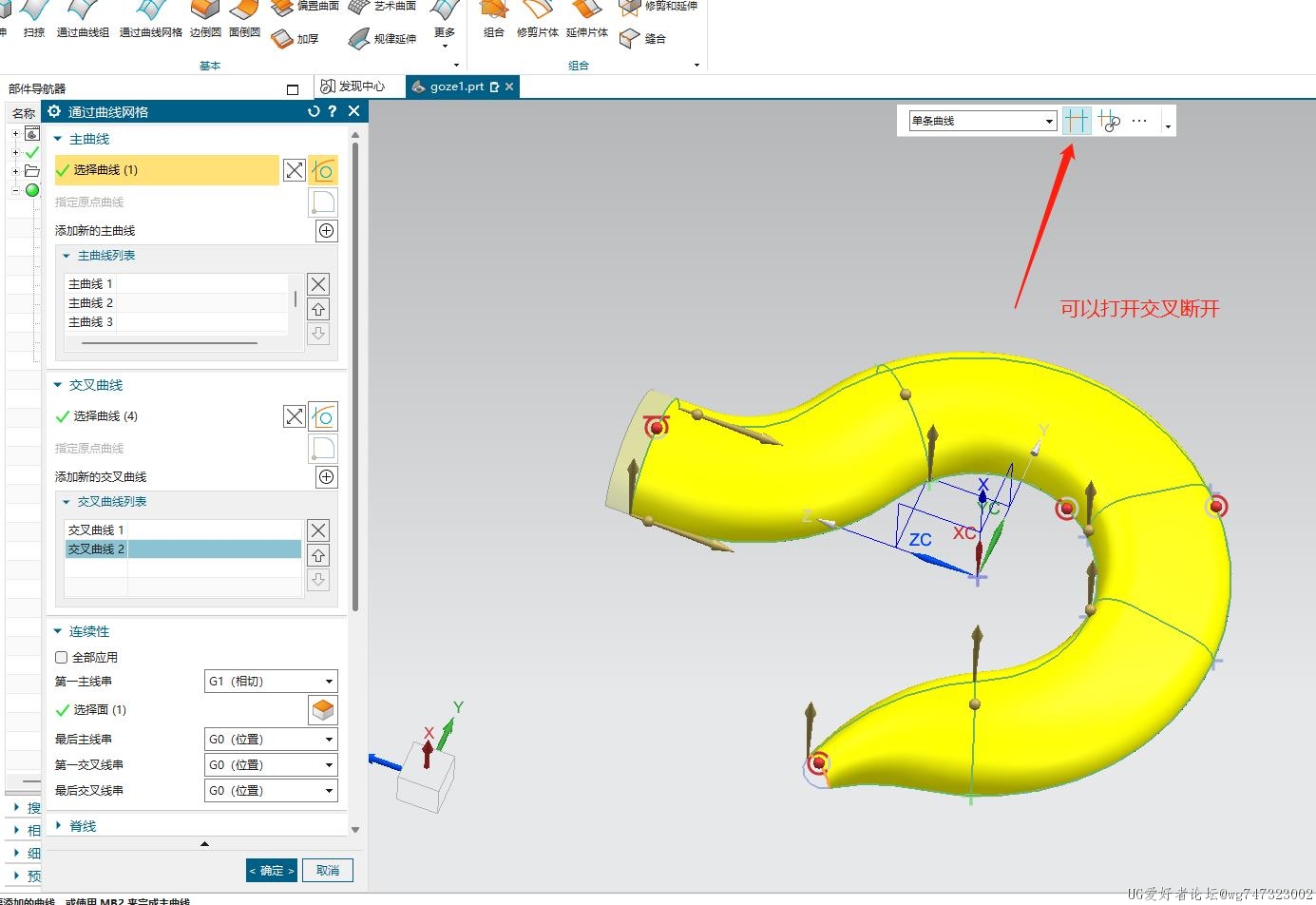Click the dialog vertical scrollbar
The width and height of the screenshot is (1316, 905).
[x=355, y=375]
